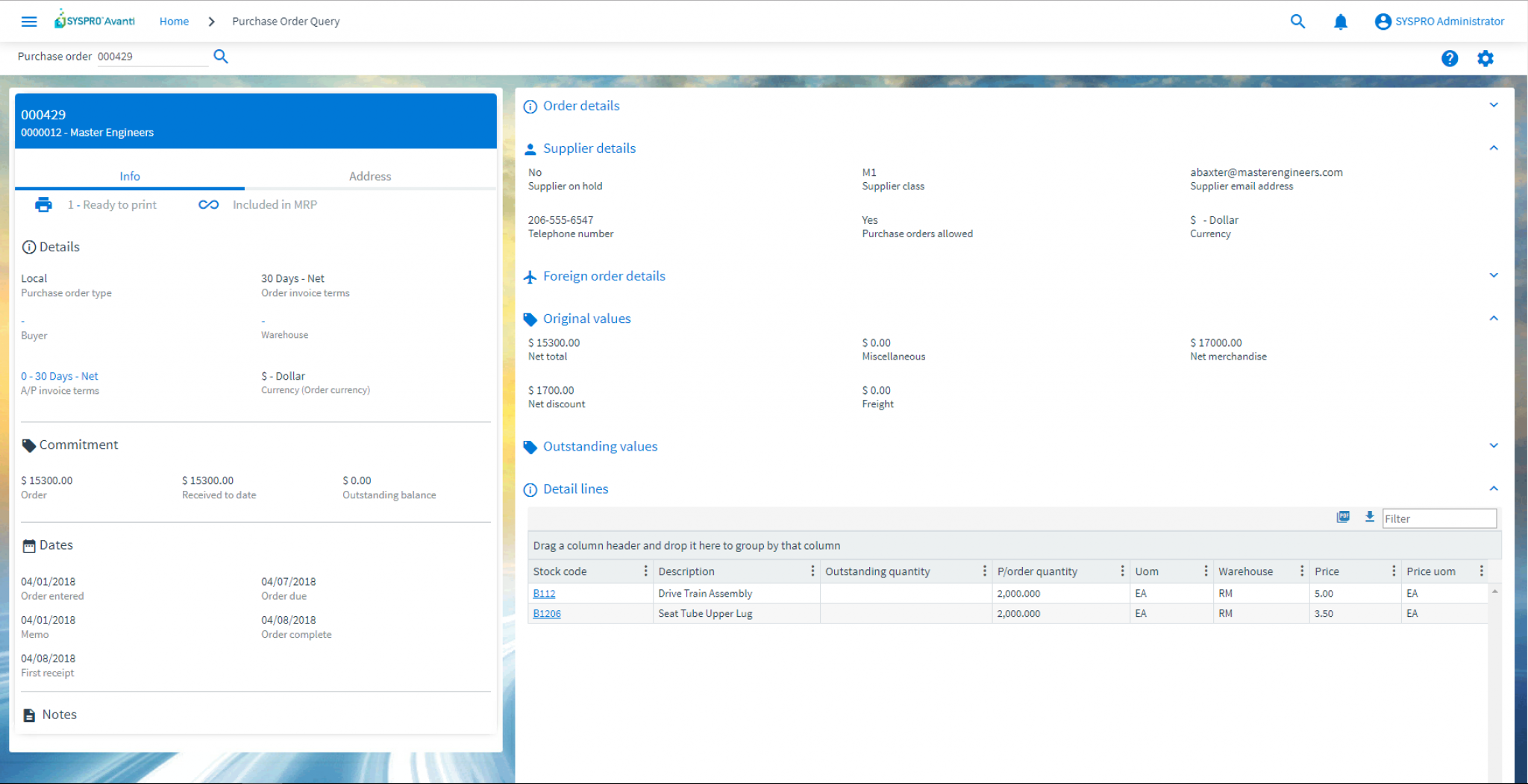Open the global search magnifier icon
The image size is (1528, 784).
[1297, 21]
